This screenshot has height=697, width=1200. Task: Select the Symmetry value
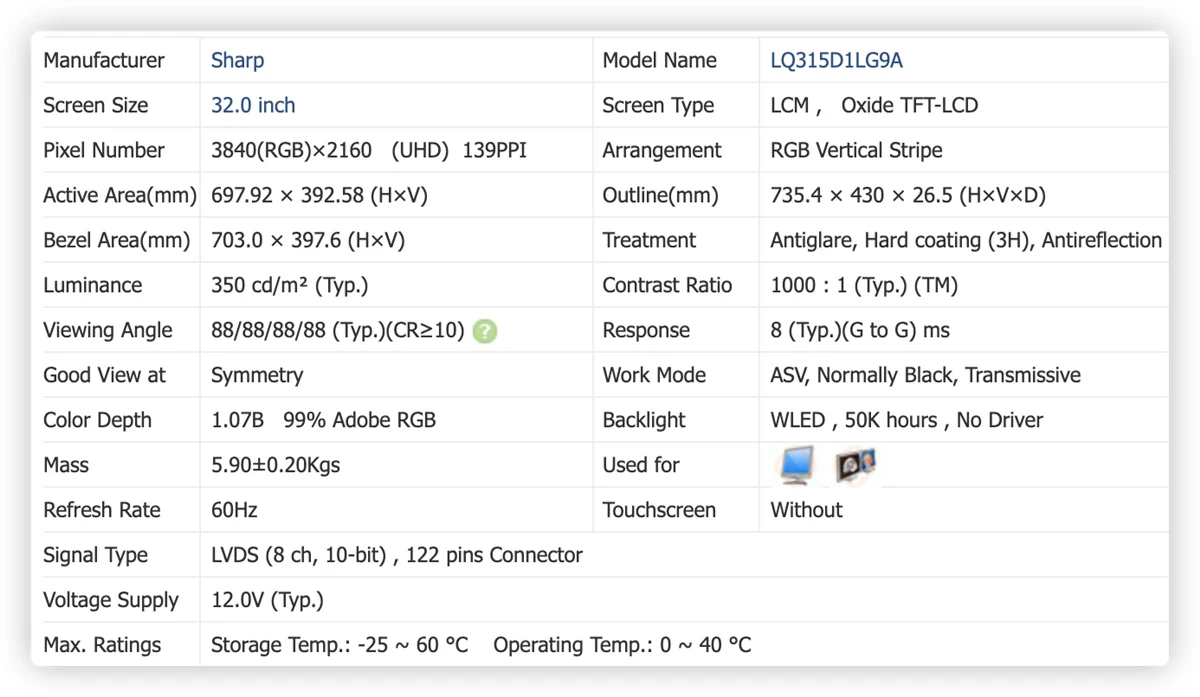coord(257,375)
